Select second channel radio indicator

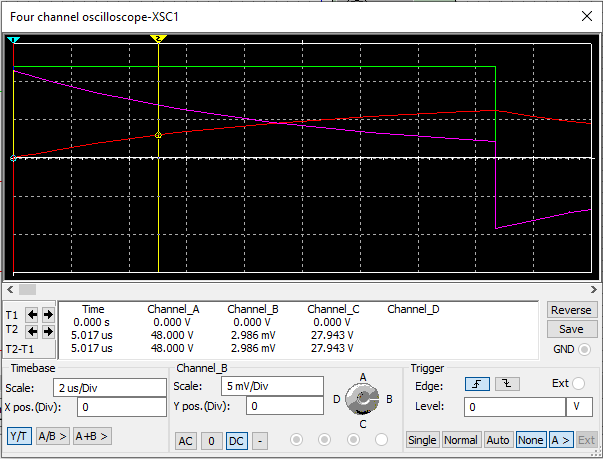(x=324, y=439)
